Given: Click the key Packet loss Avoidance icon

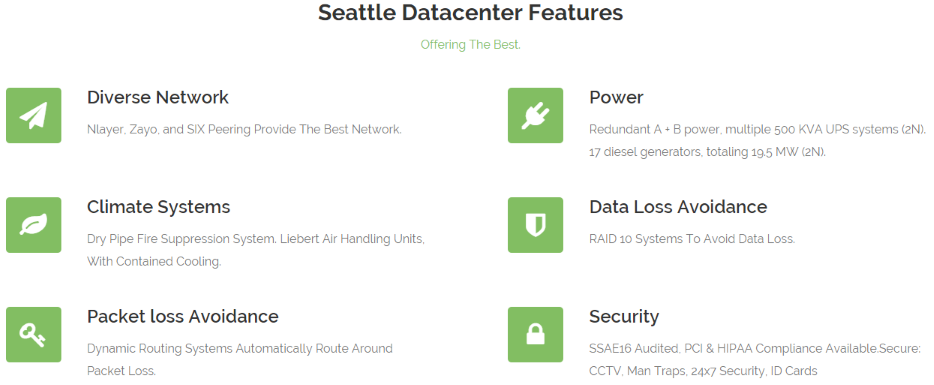Looking at the screenshot, I should click(x=33, y=334).
